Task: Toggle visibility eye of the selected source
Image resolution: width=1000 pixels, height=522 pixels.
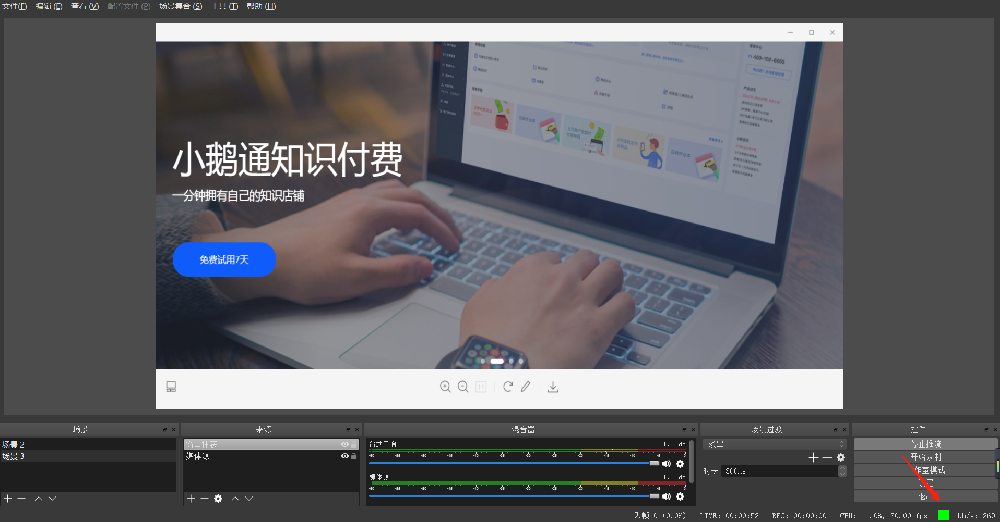Action: (344, 444)
